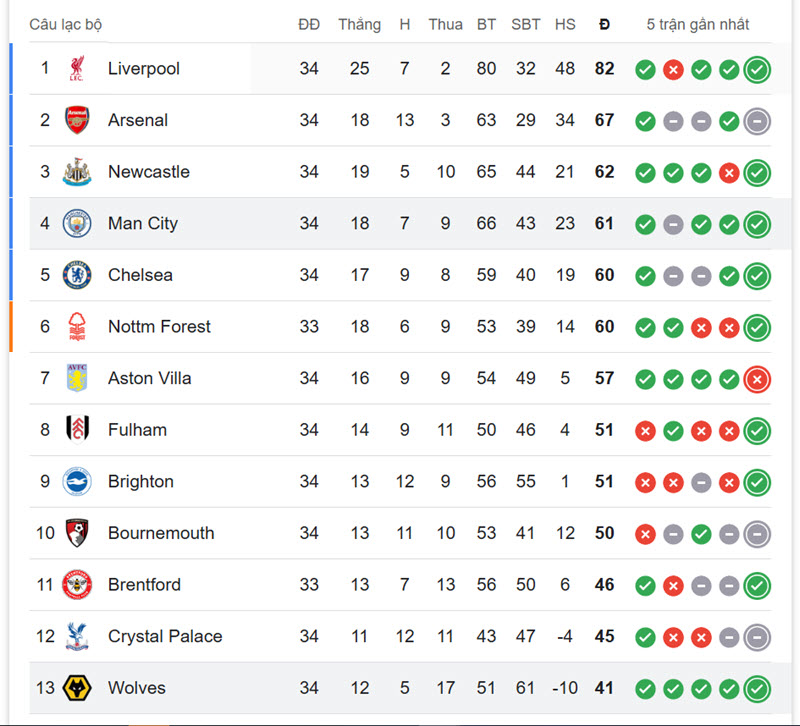Select the Brentford team name
The height and width of the screenshot is (726, 800).
(x=144, y=585)
